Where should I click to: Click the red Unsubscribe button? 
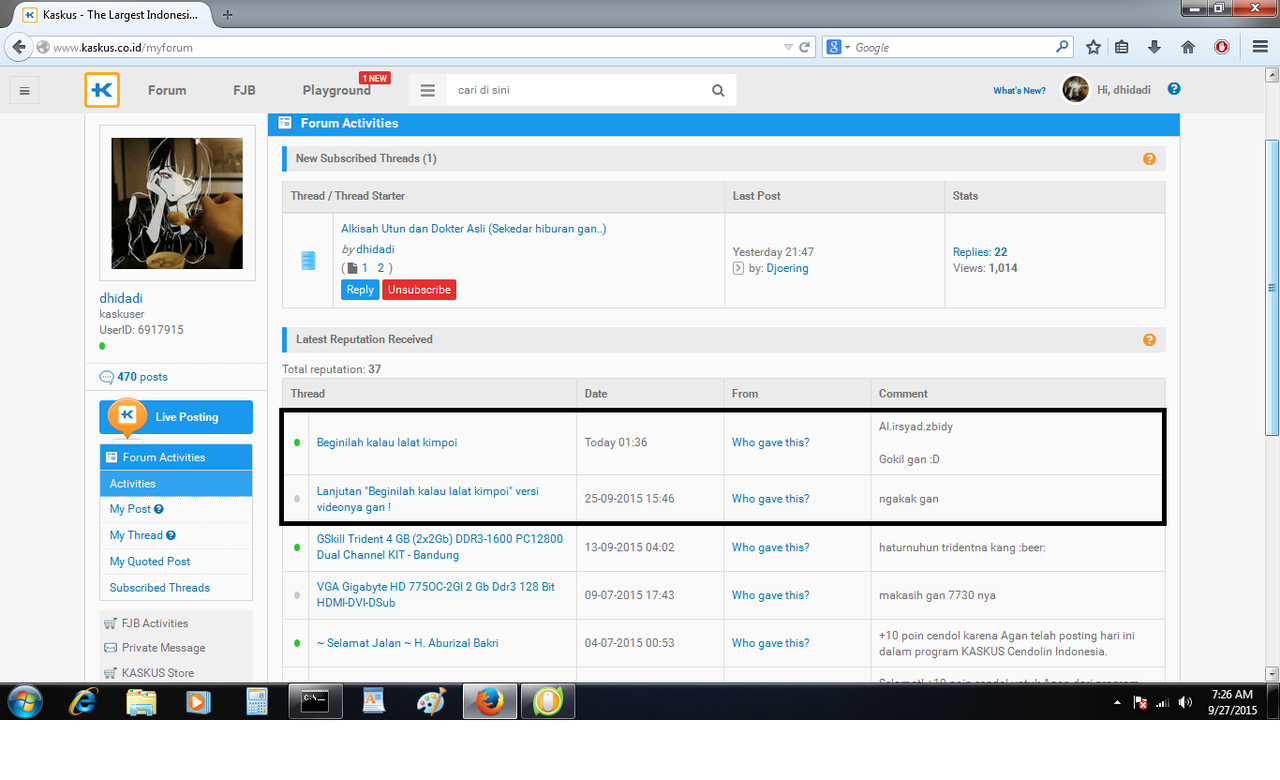(419, 290)
